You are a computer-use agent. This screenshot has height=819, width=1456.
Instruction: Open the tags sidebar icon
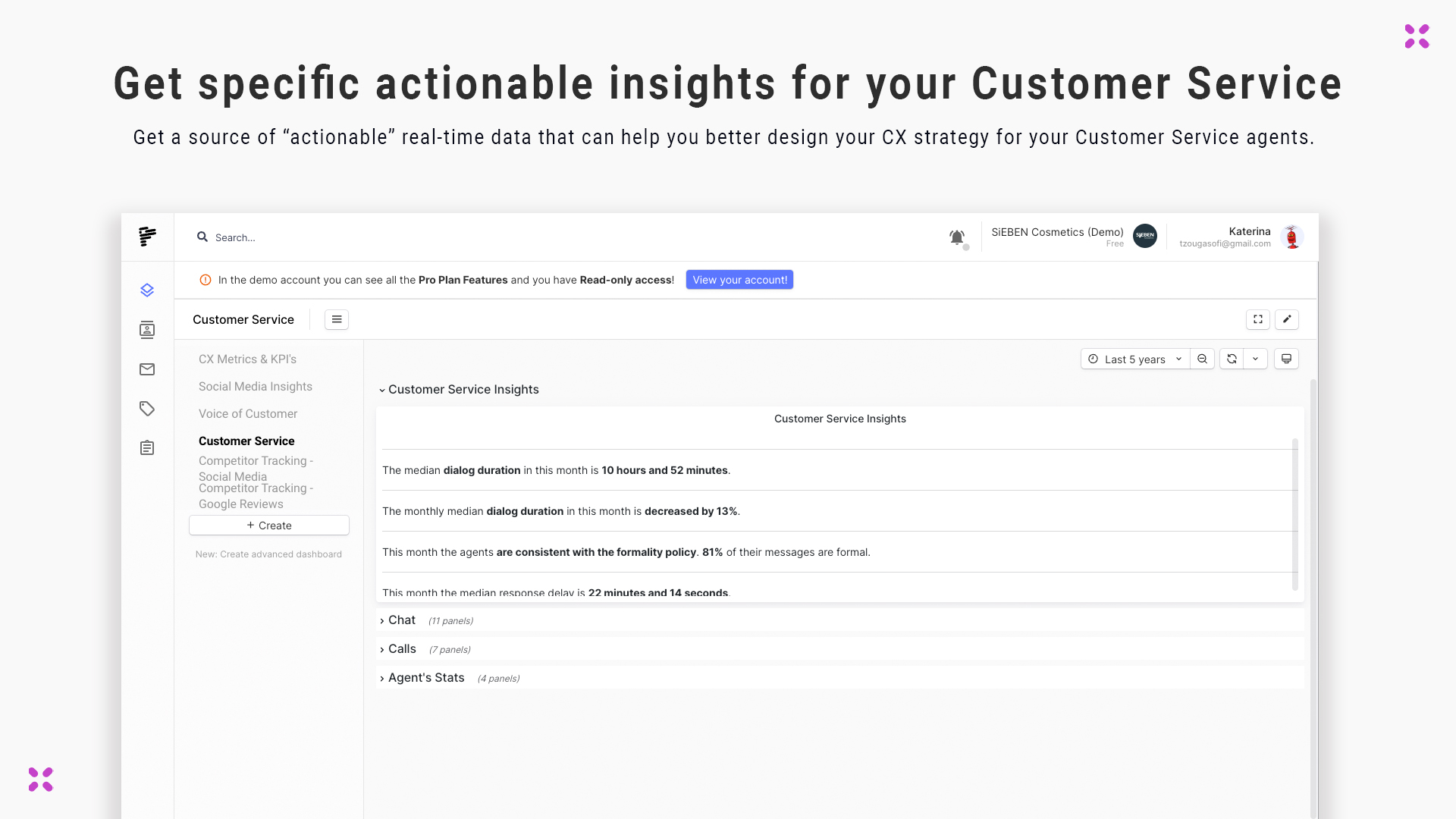click(147, 409)
